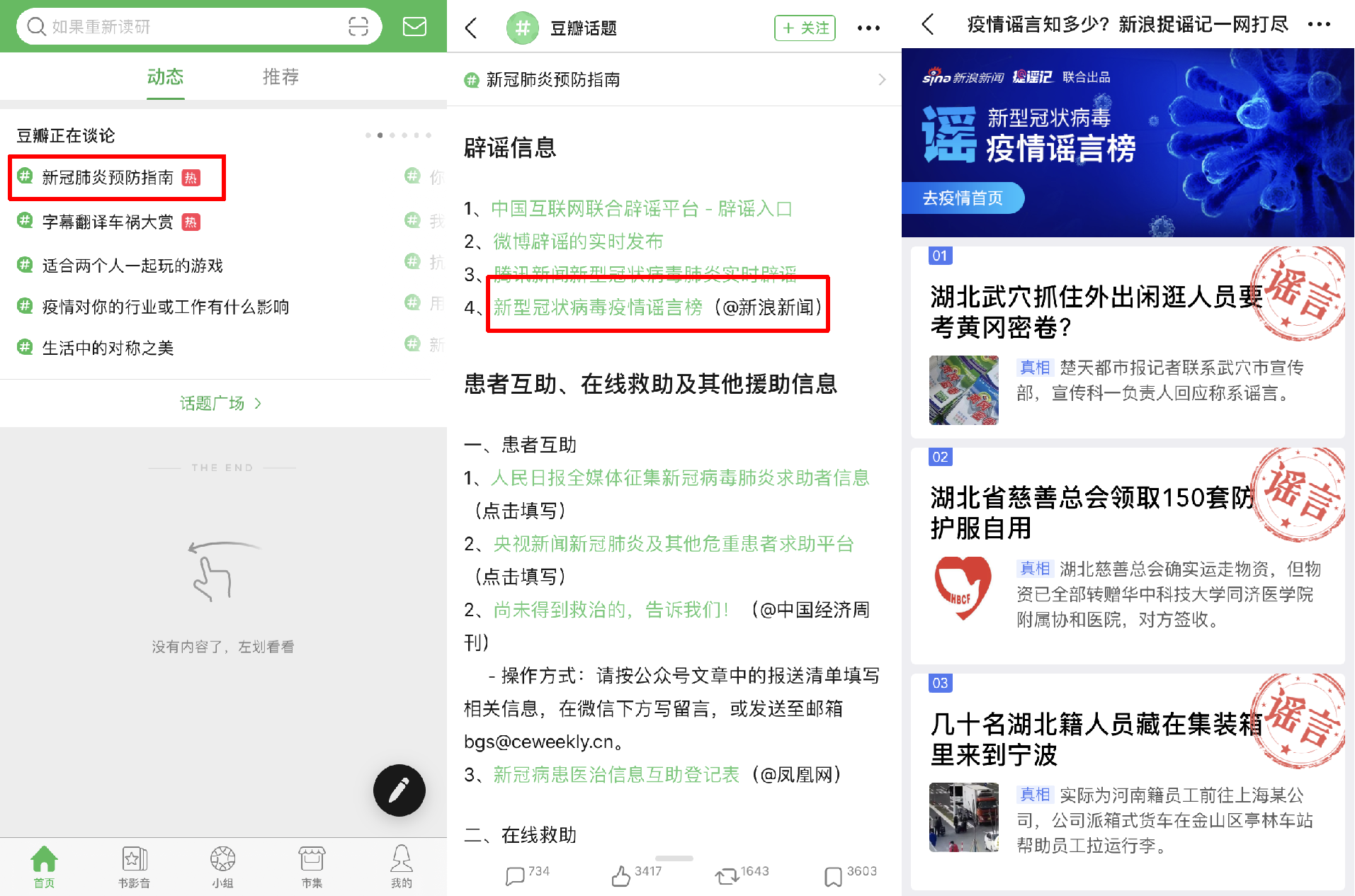Open the mail envelope inbox icon
The image size is (1355, 896).
pyautogui.click(x=414, y=27)
